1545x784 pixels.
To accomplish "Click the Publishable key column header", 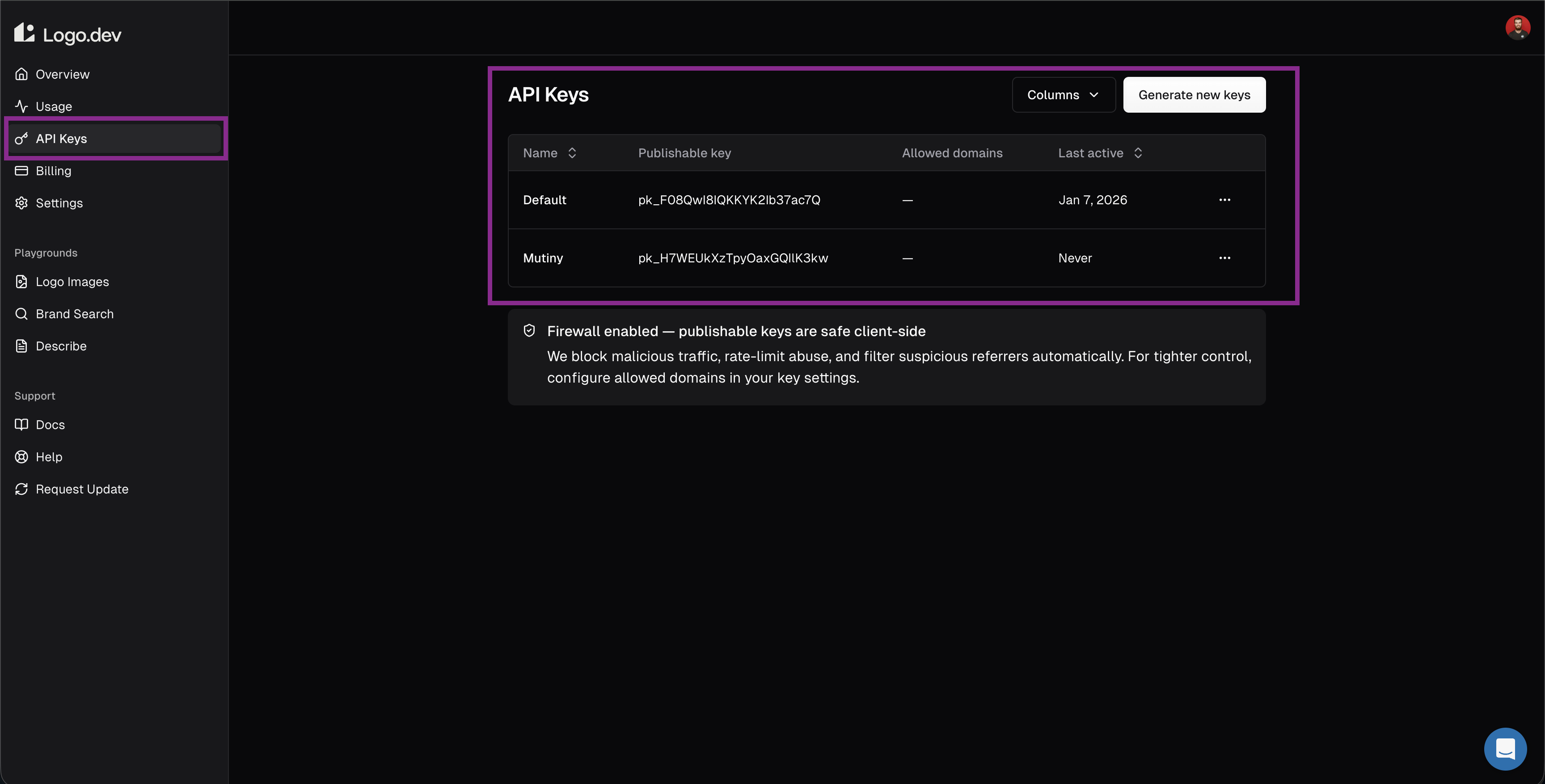I will 684,153.
